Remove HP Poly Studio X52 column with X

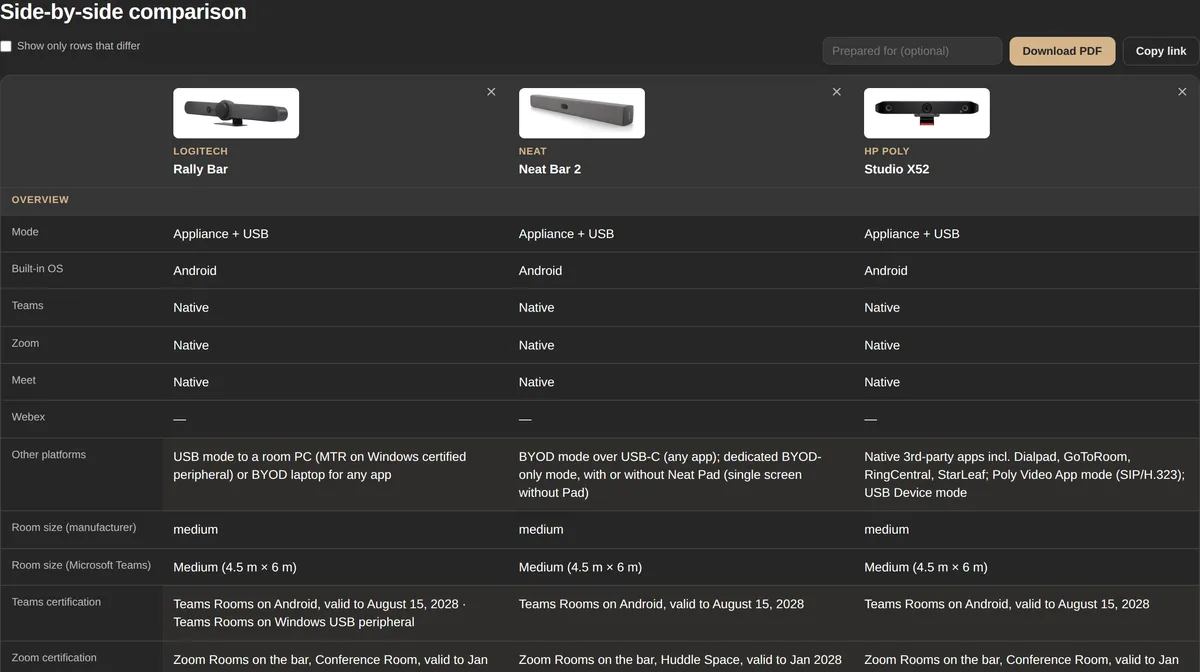coord(1182,92)
